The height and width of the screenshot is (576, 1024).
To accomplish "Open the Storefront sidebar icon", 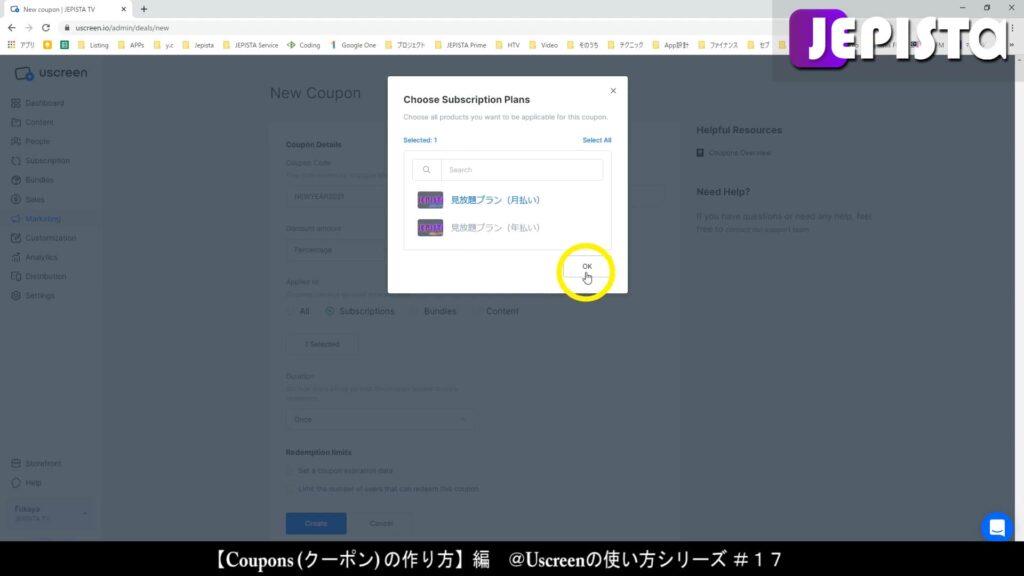I will pyautogui.click(x=16, y=463).
